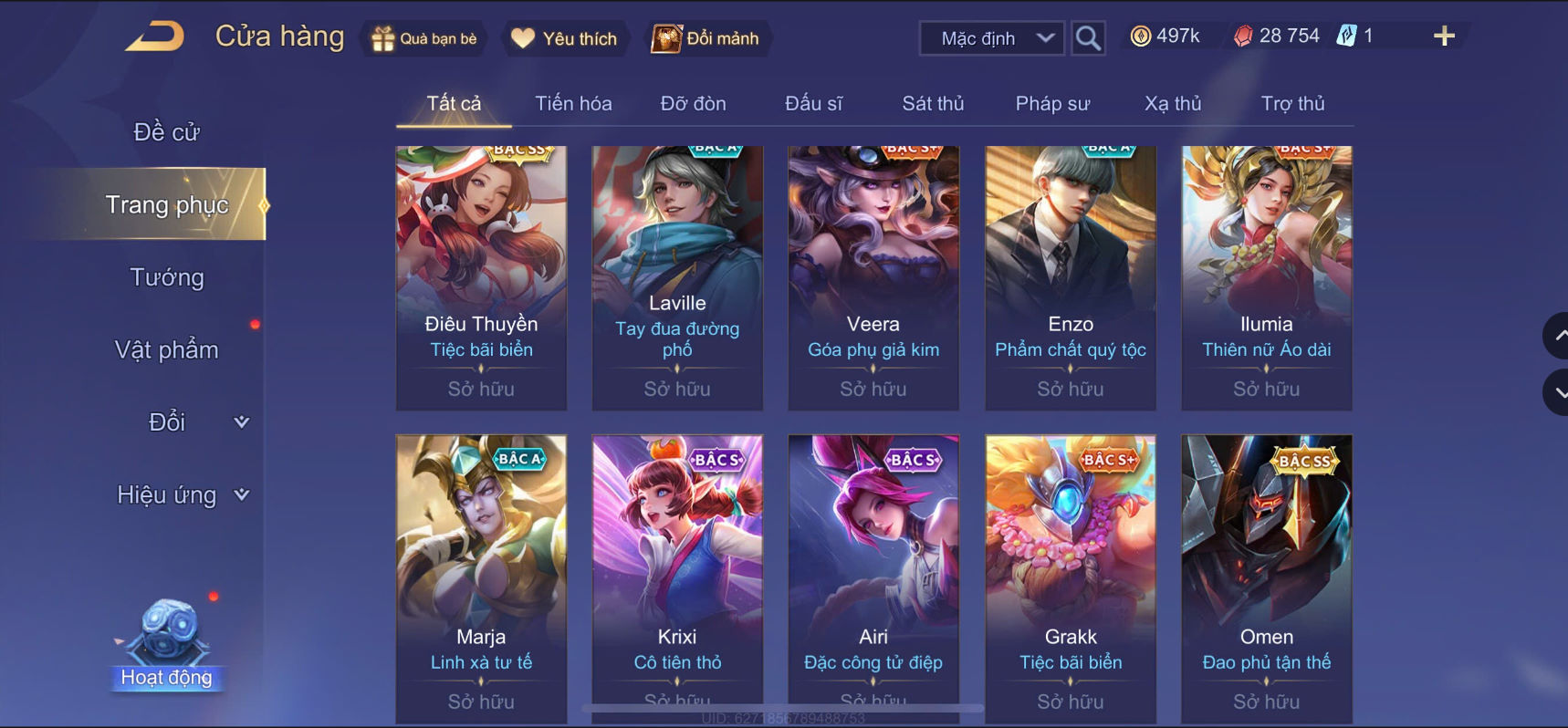Select the Omen Đao phủ tận thế skin

tap(1267, 579)
